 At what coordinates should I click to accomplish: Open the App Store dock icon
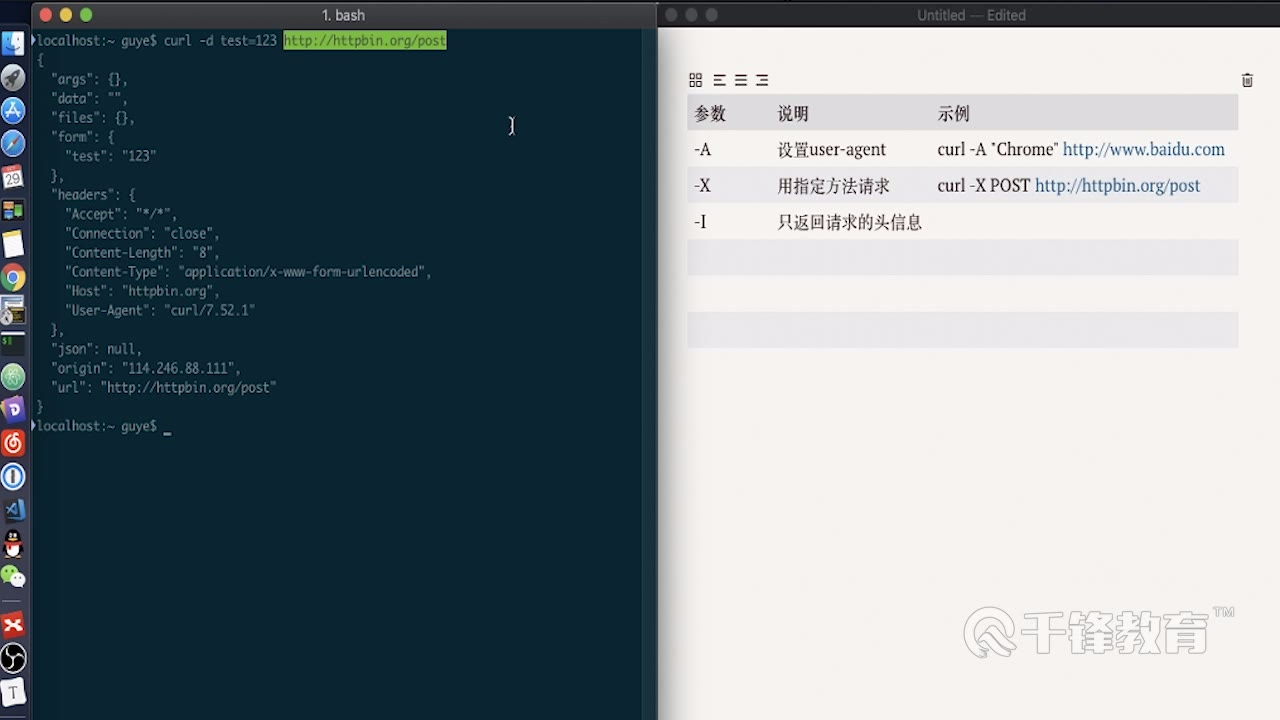point(13,110)
